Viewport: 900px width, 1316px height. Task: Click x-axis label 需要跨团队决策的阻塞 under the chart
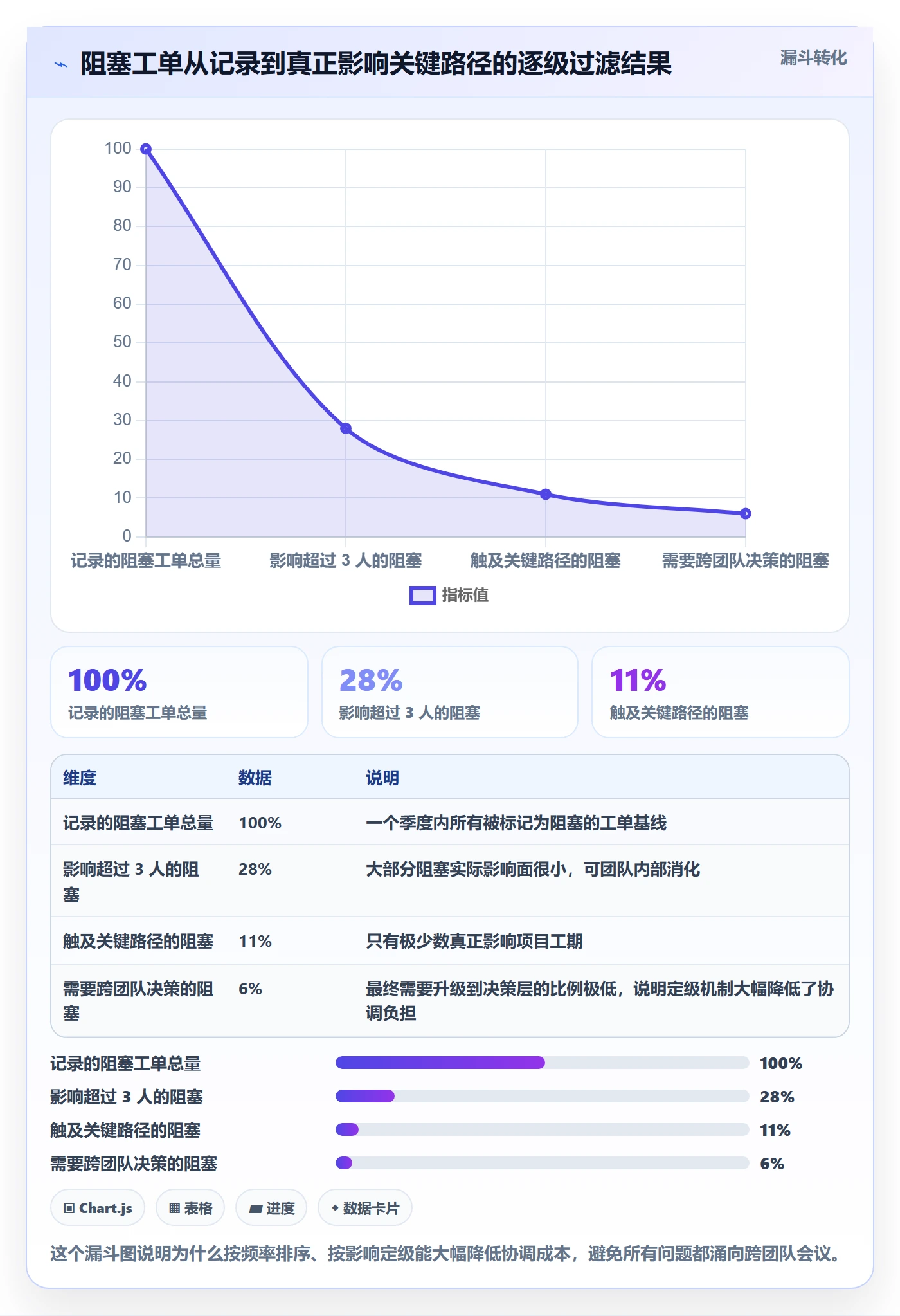coord(746,560)
